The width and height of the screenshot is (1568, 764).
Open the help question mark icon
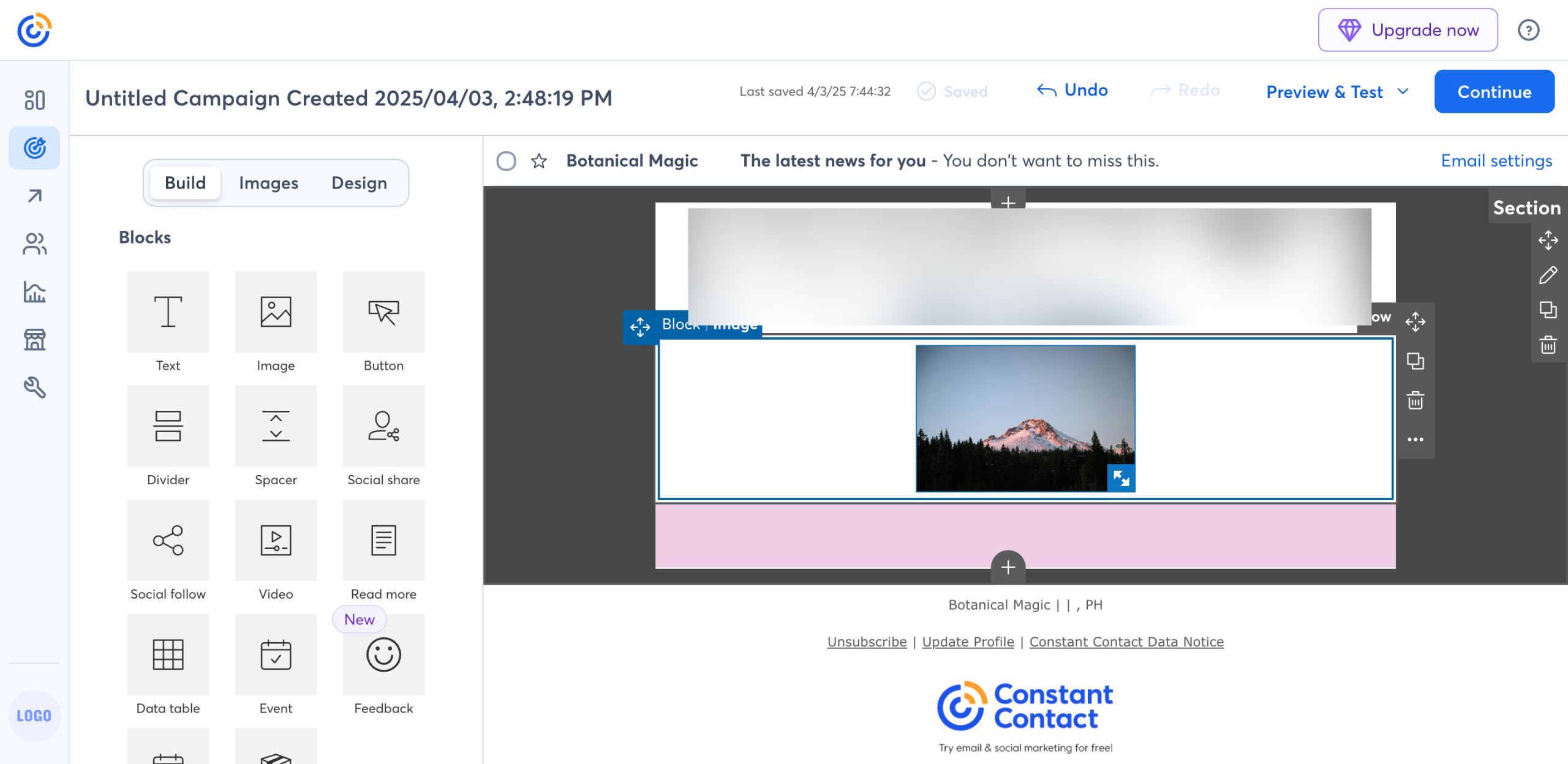pyautogui.click(x=1528, y=30)
